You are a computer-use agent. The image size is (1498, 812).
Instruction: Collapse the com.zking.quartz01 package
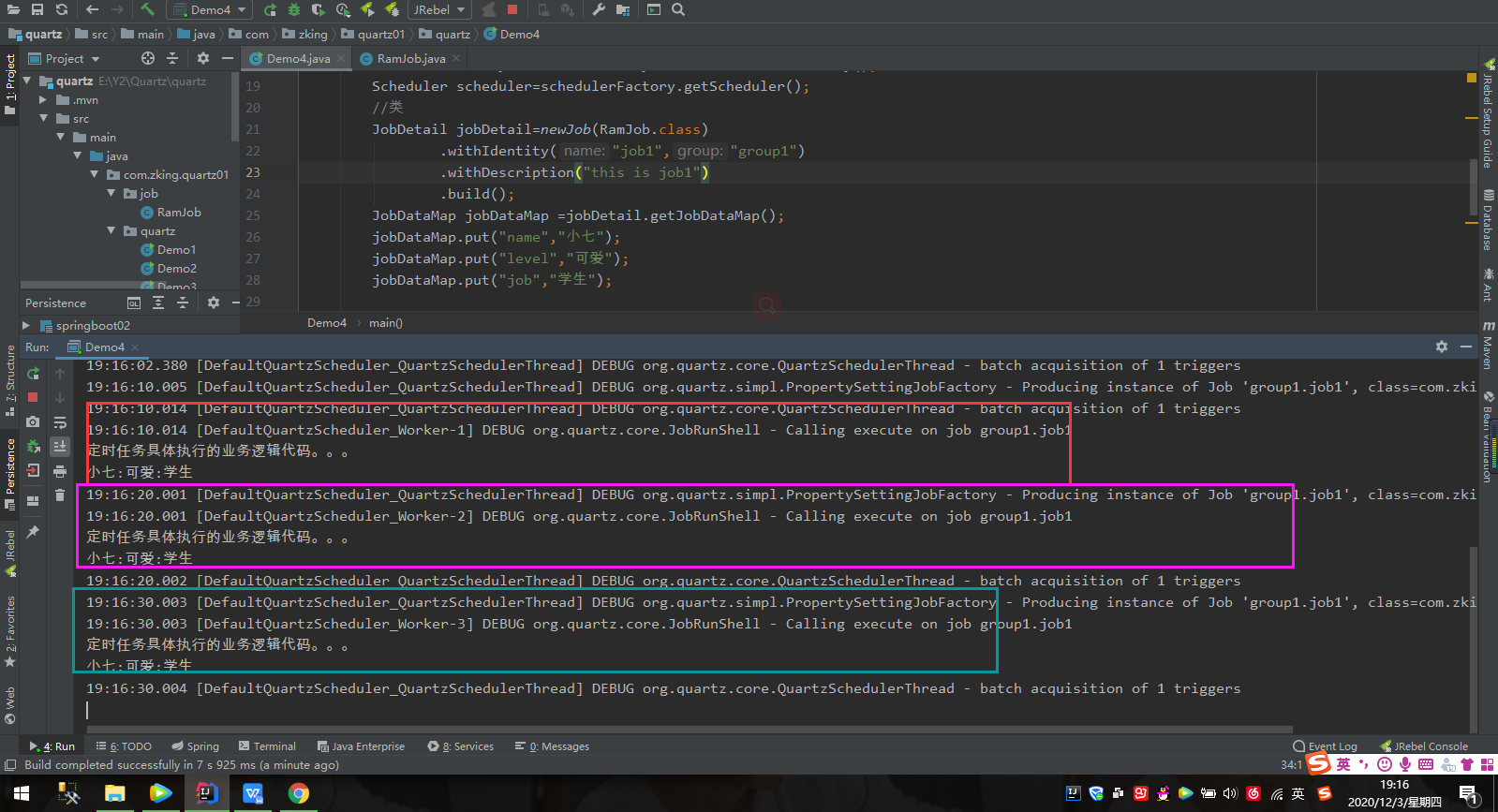[x=94, y=174]
